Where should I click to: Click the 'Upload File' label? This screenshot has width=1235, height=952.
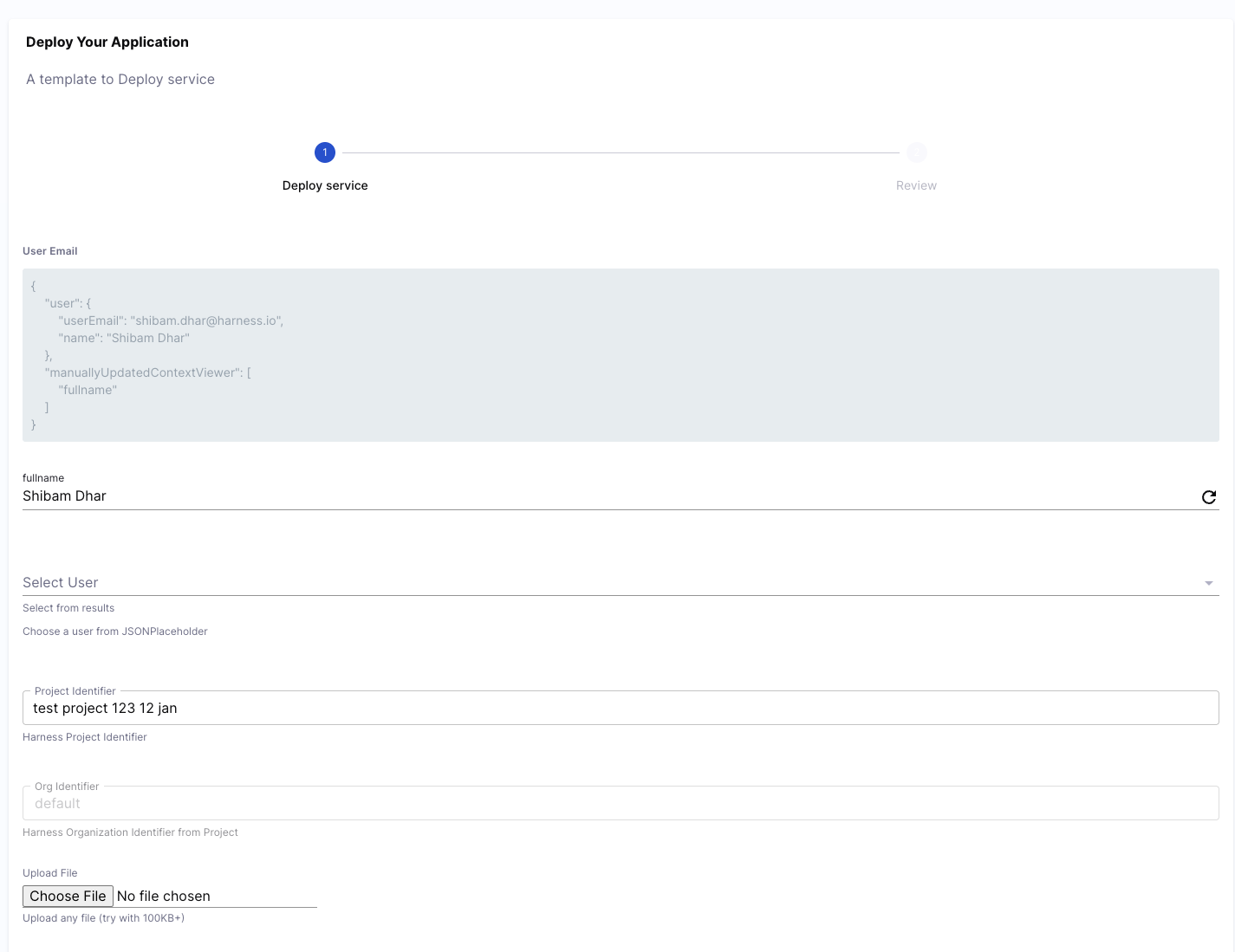(x=50, y=873)
